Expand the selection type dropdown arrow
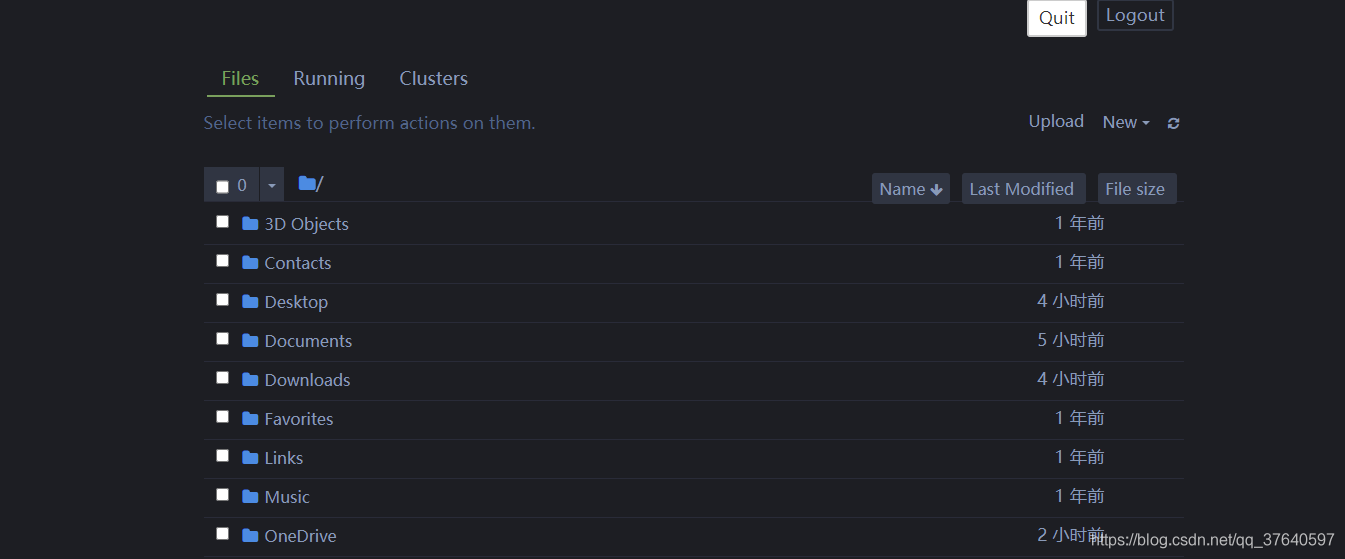 pyautogui.click(x=271, y=185)
